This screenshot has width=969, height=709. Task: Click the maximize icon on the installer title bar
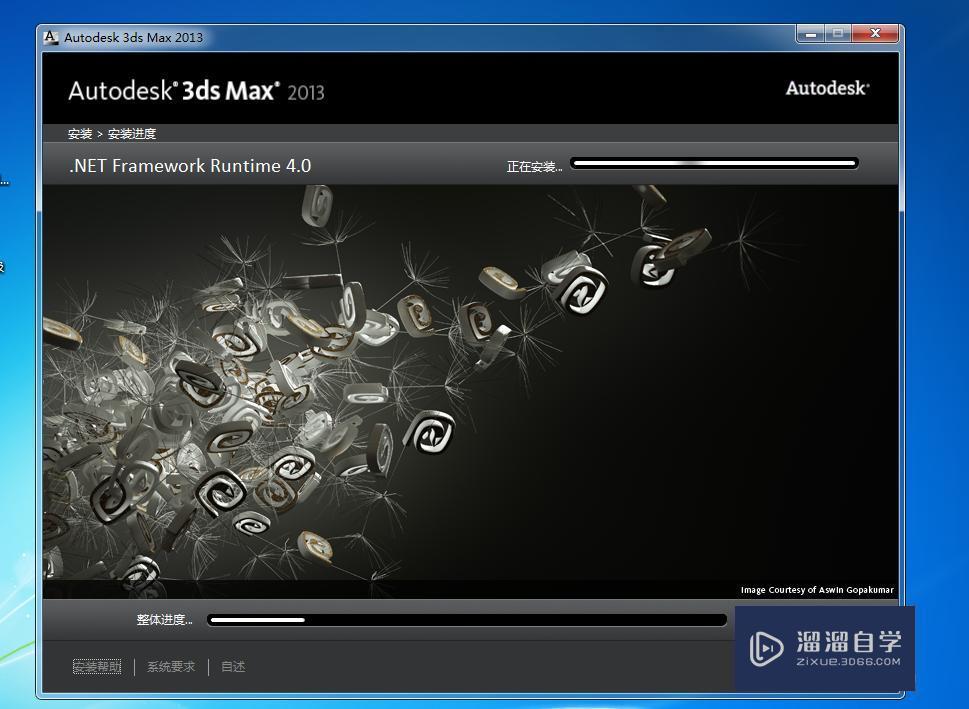837,33
